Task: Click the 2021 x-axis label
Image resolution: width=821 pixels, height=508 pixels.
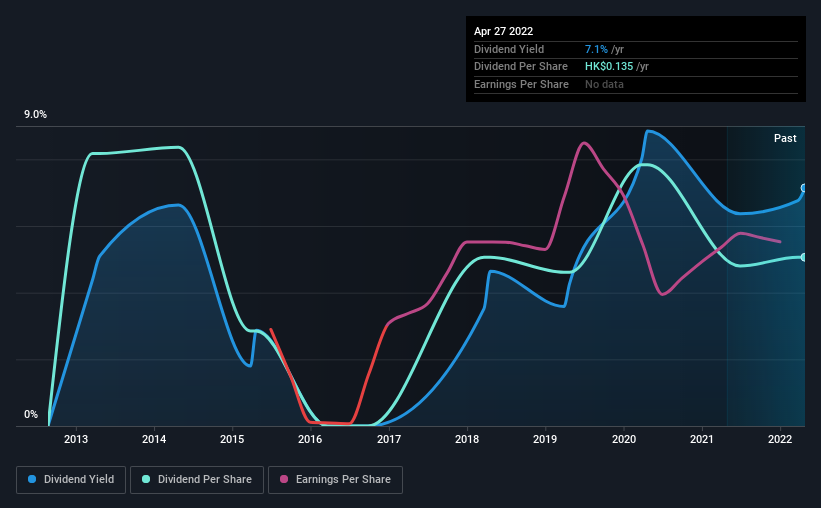Action: (702, 439)
